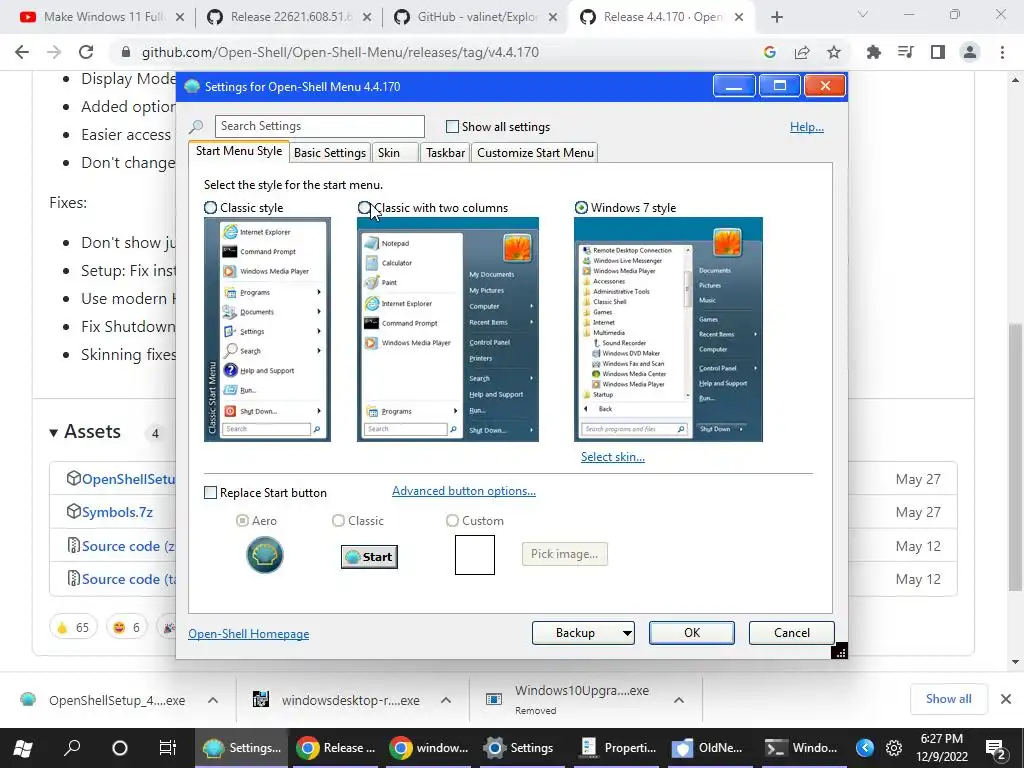Click Chrome's back navigation arrow
This screenshot has height=768, width=1024.
[x=22, y=52]
